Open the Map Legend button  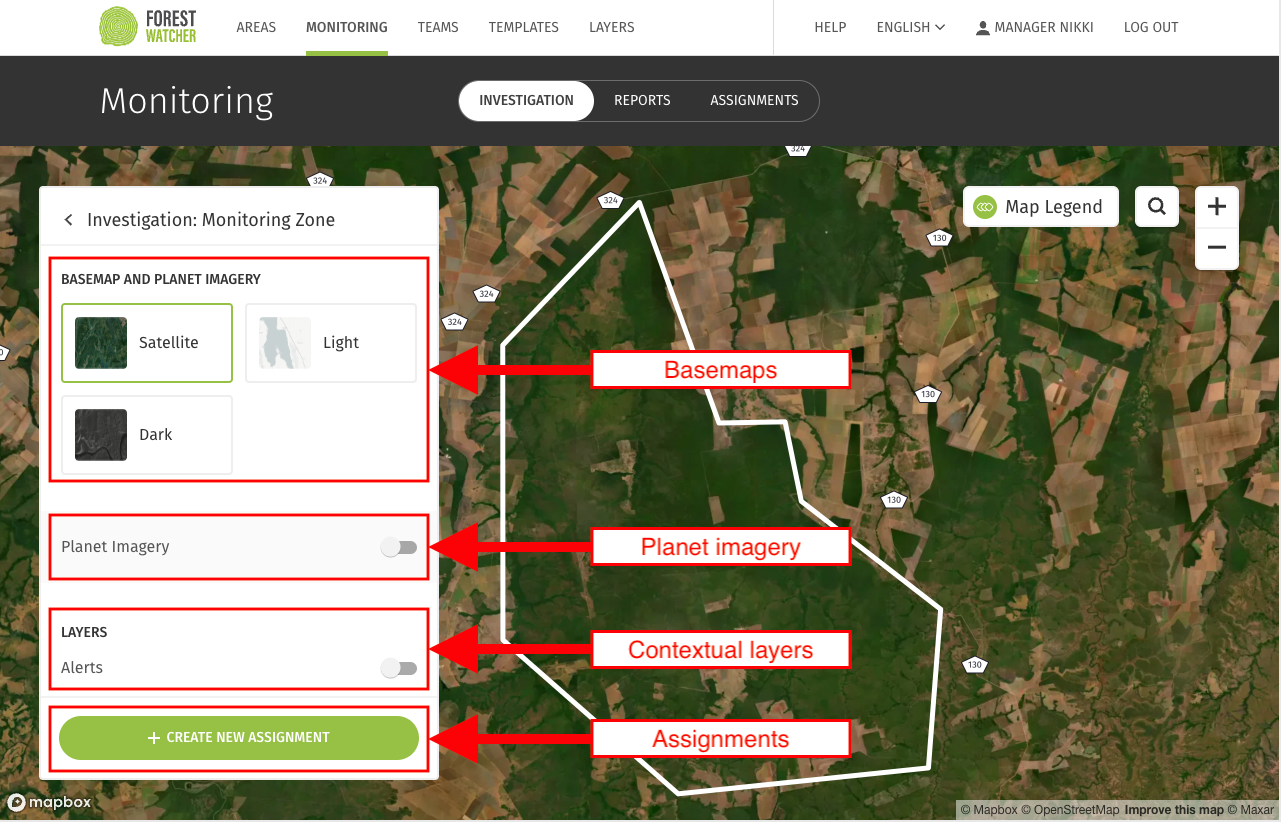pos(1040,207)
